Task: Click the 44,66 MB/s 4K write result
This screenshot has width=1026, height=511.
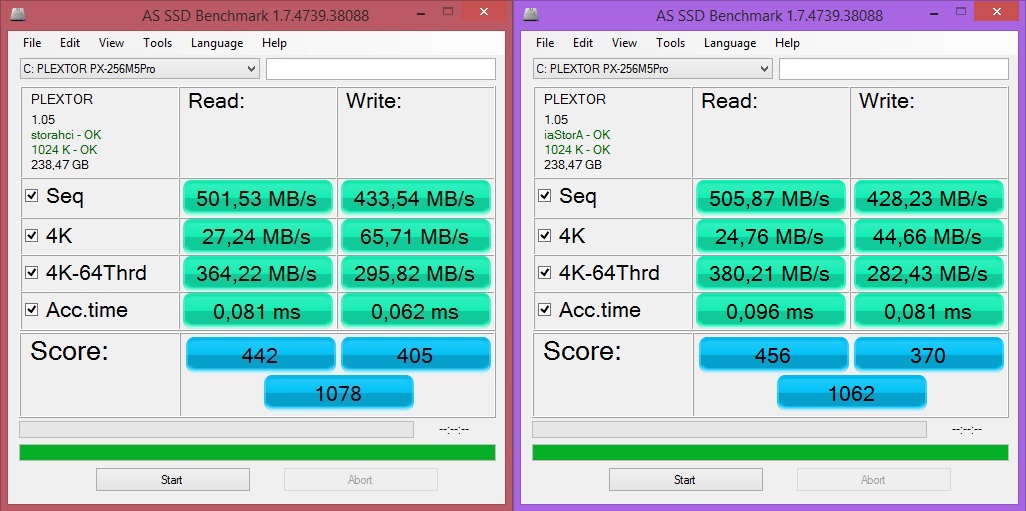Action: [x=929, y=236]
